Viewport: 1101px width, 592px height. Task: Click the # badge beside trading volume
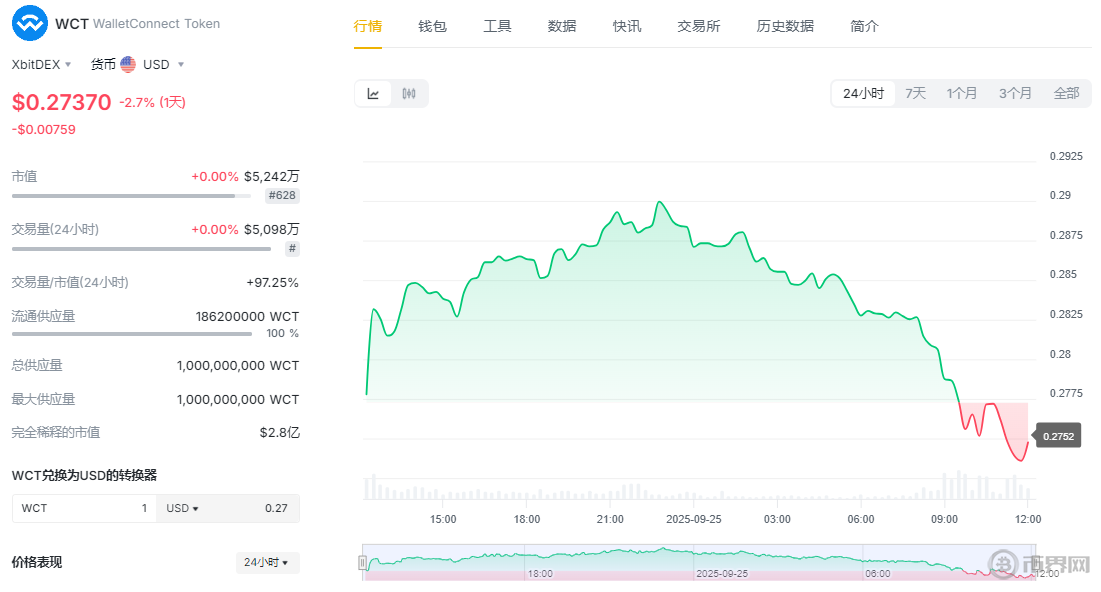pos(292,249)
